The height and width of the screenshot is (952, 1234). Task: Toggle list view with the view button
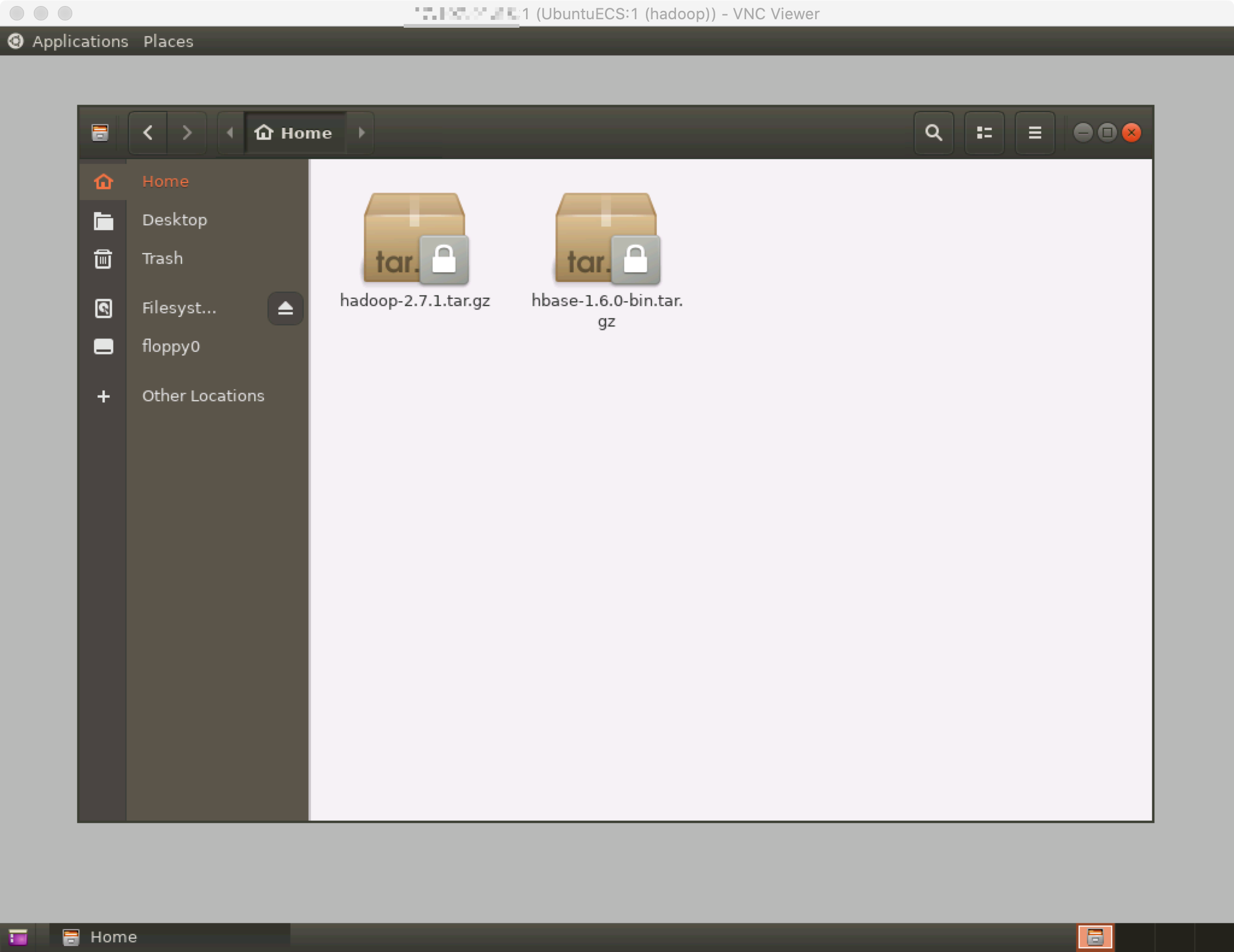[x=984, y=133]
